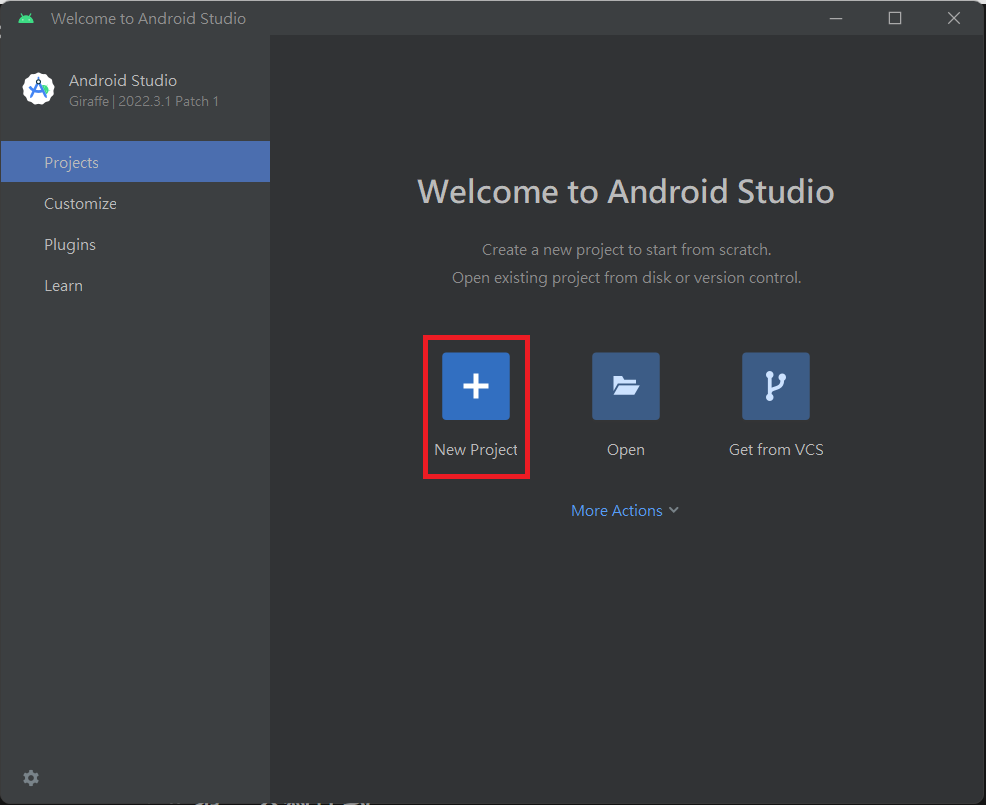The height and width of the screenshot is (805, 986).
Task: Click the New Project plus icon
Action: point(475,386)
